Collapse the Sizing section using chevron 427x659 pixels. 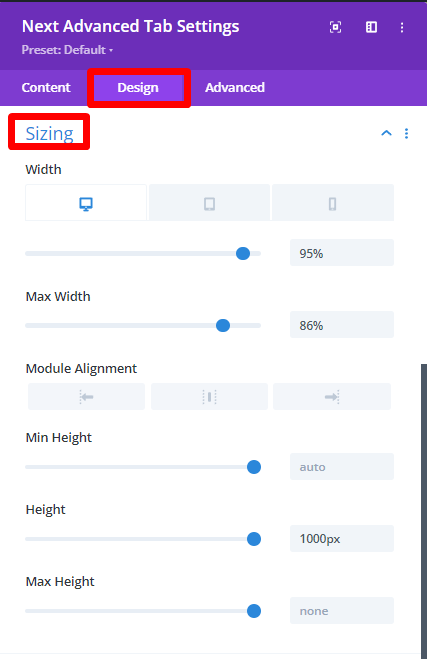pos(386,133)
